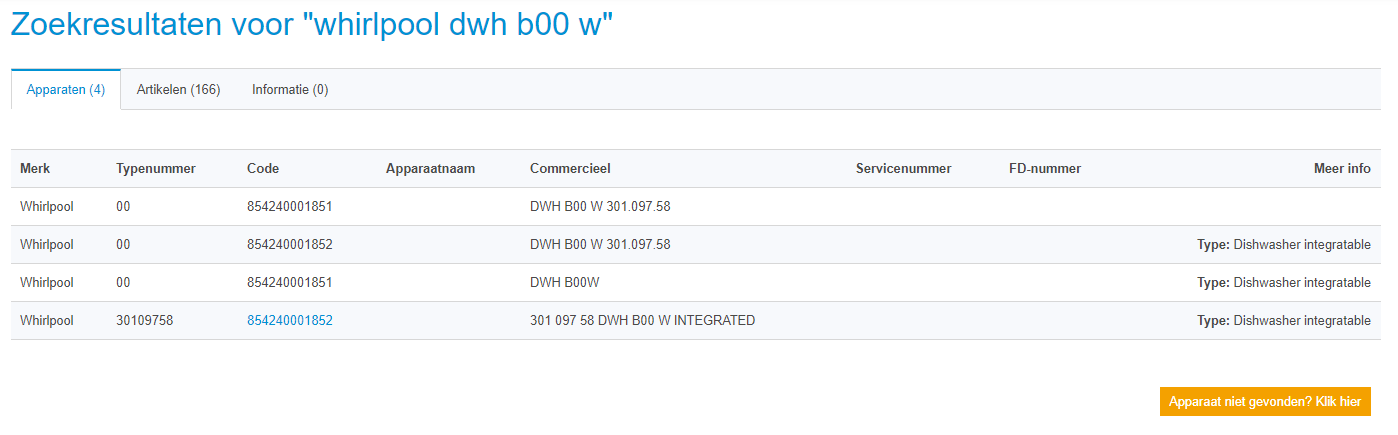Click the Apparaatnaam column header

point(430,169)
